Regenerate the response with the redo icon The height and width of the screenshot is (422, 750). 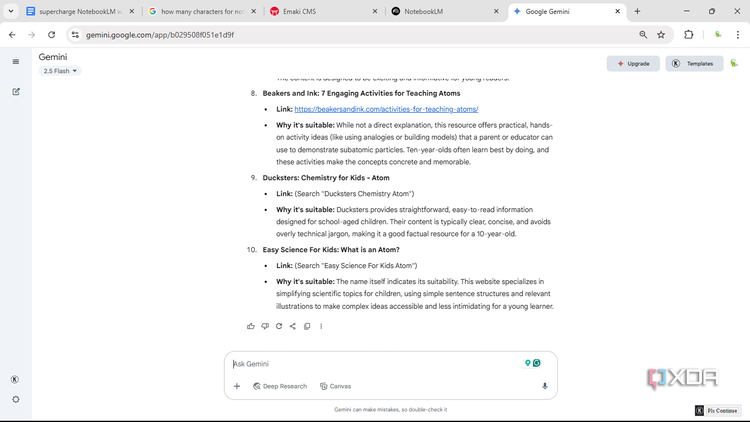click(x=279, y=326)
